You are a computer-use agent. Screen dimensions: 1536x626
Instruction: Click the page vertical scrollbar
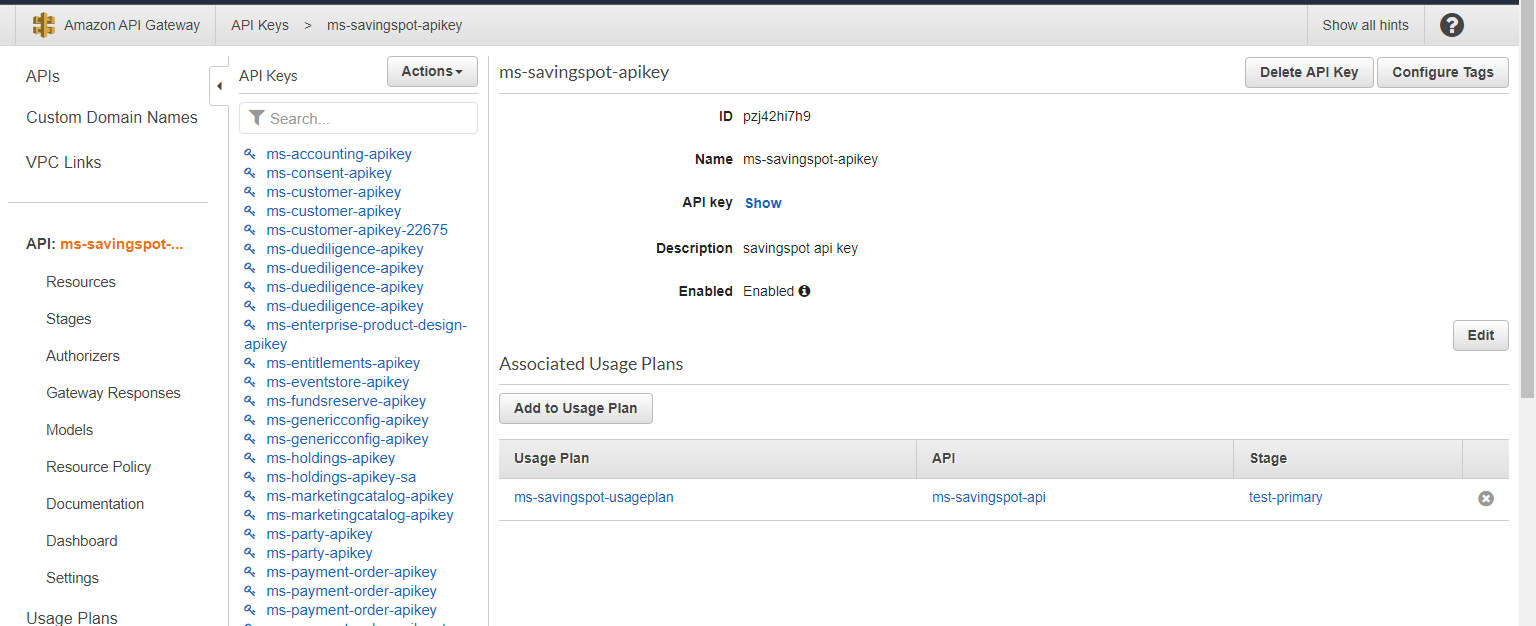(1527, 200)
